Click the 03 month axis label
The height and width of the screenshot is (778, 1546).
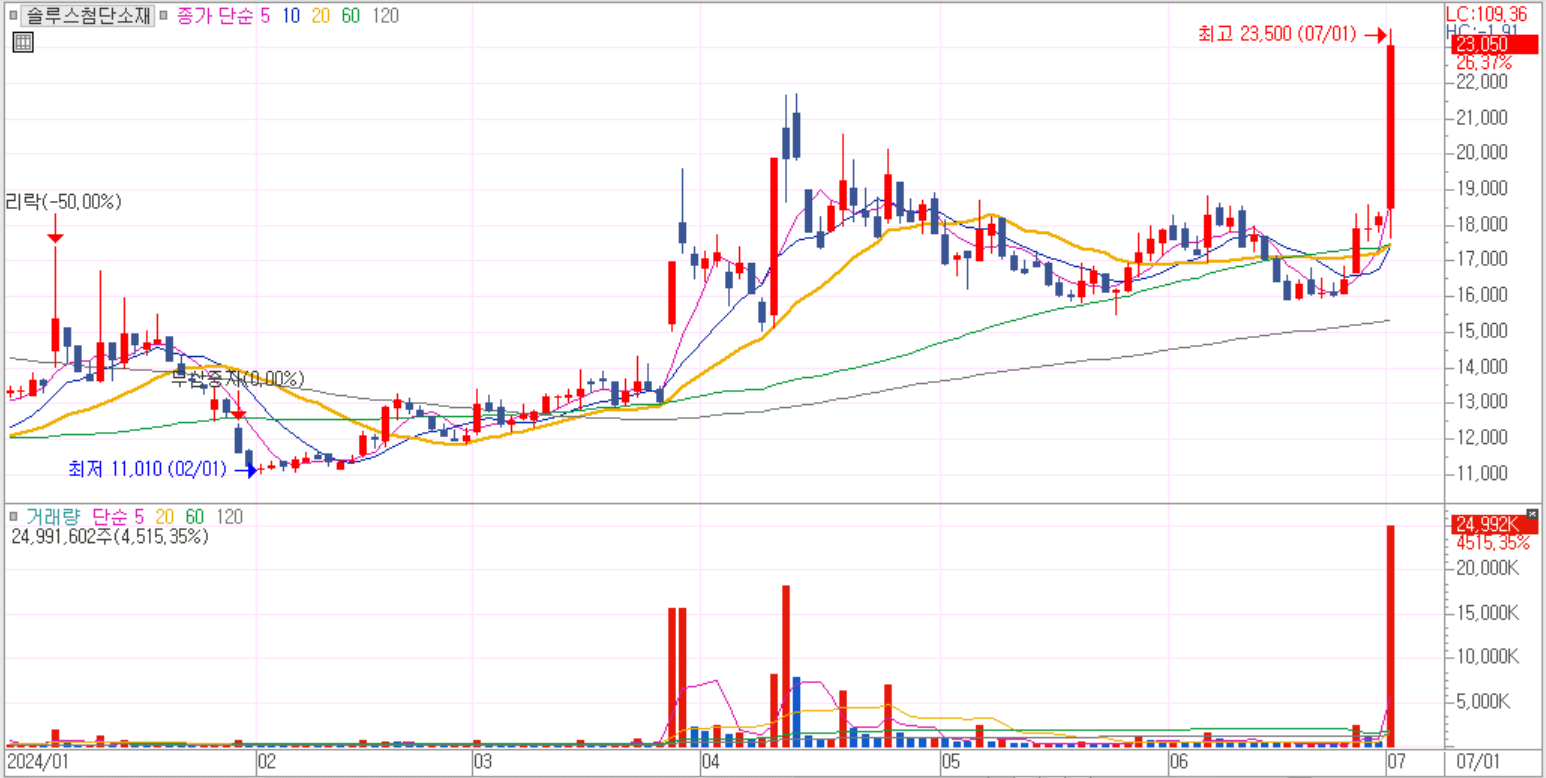click(482, 763)
